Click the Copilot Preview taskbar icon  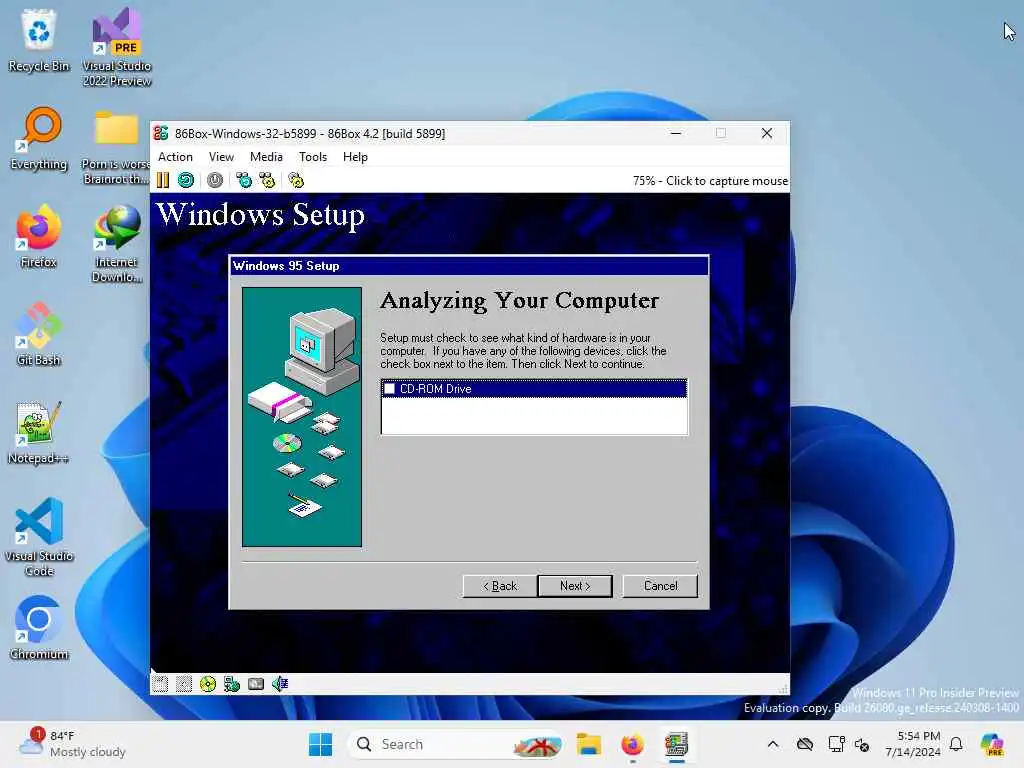pyautogui.click(x=991, y=744)
